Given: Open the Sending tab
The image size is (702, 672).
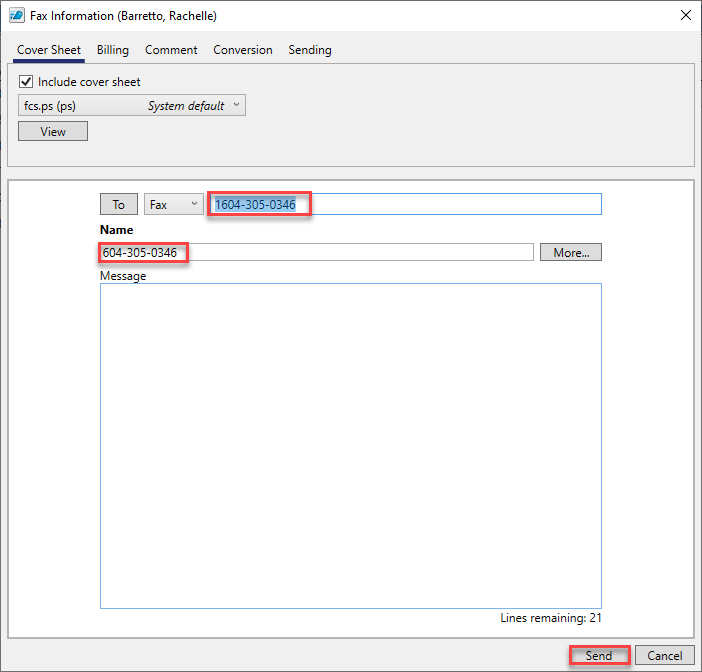Looking at the screenshot, I should click(310, 50).
